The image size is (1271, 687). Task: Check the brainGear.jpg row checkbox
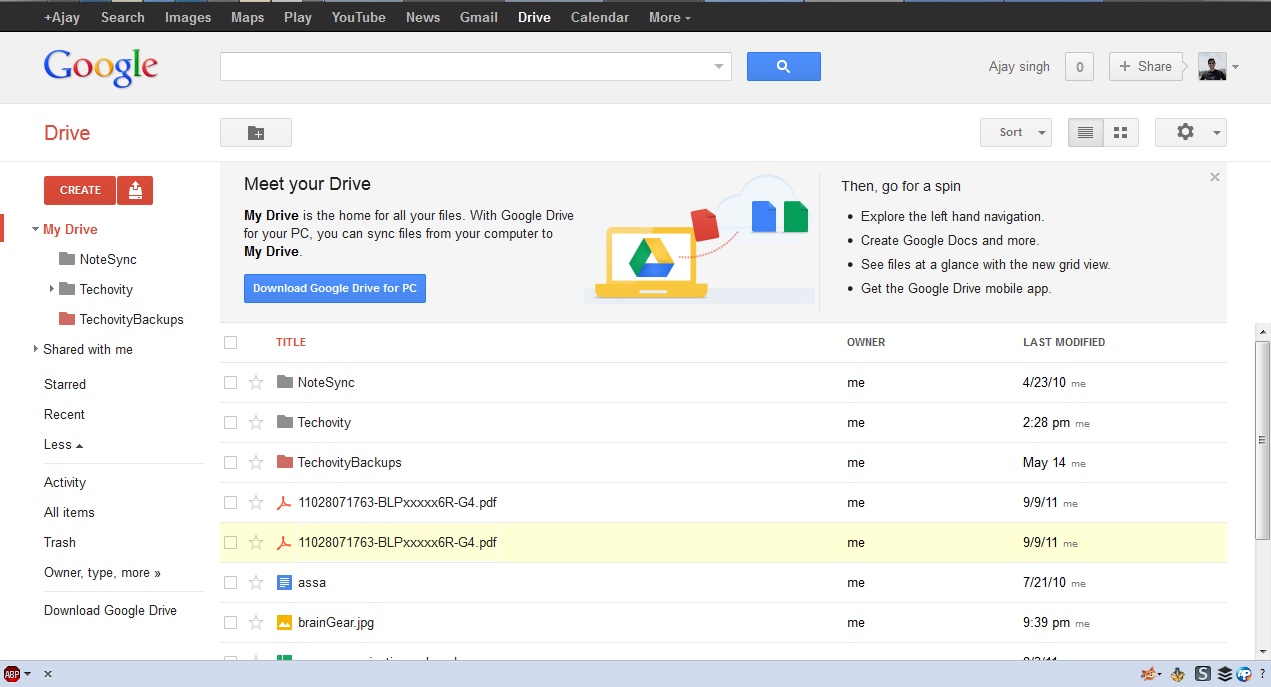click(230, 622)
